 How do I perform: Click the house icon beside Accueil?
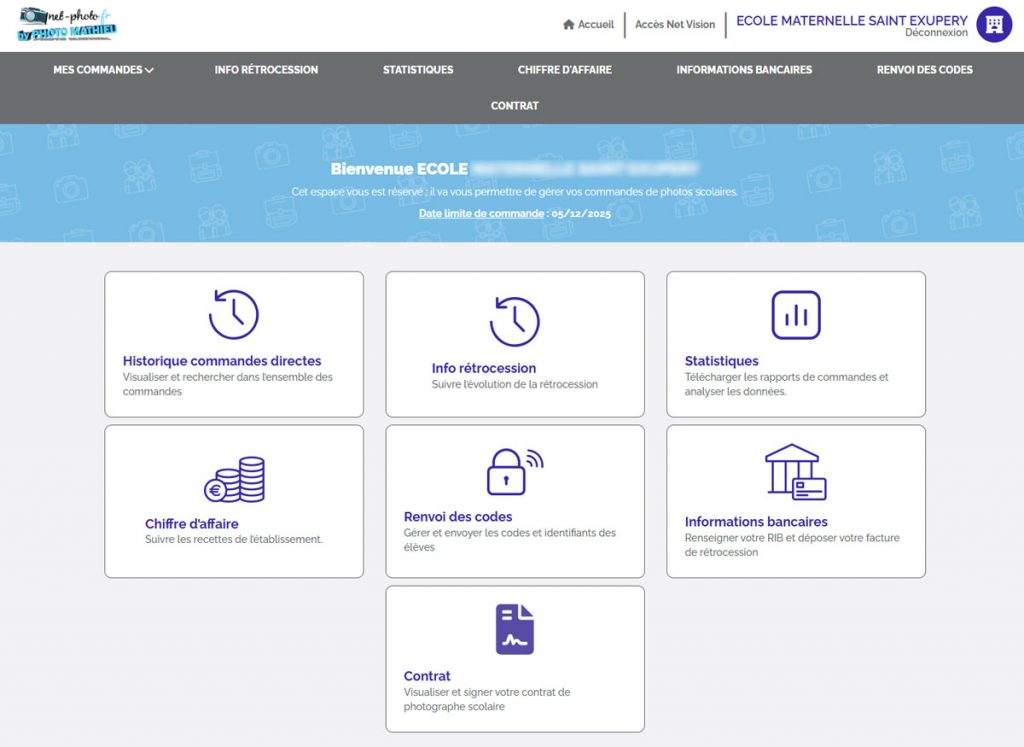point(569,24)
